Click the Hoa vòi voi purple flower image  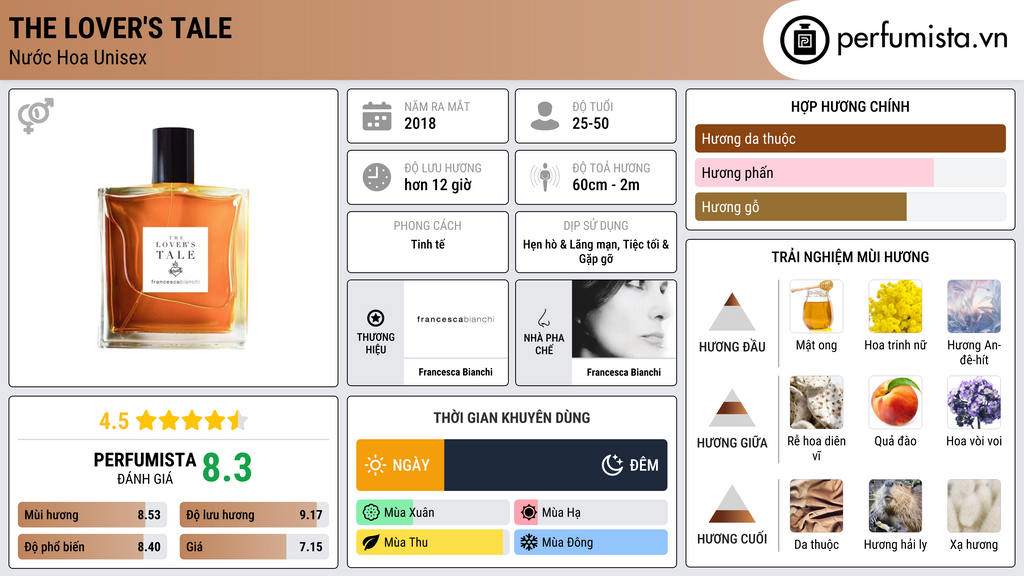(x=974, y=402)
